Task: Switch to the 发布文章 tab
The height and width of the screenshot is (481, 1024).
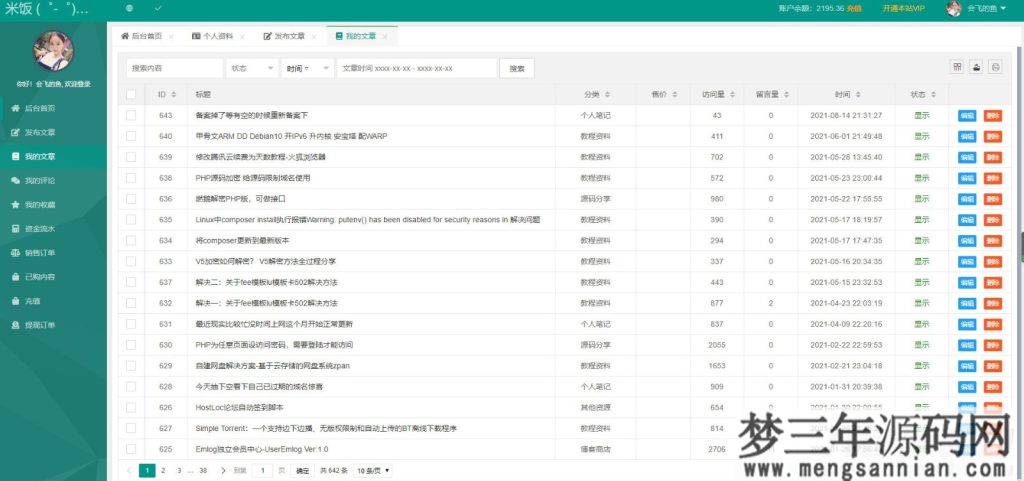Action: (285, 37)
